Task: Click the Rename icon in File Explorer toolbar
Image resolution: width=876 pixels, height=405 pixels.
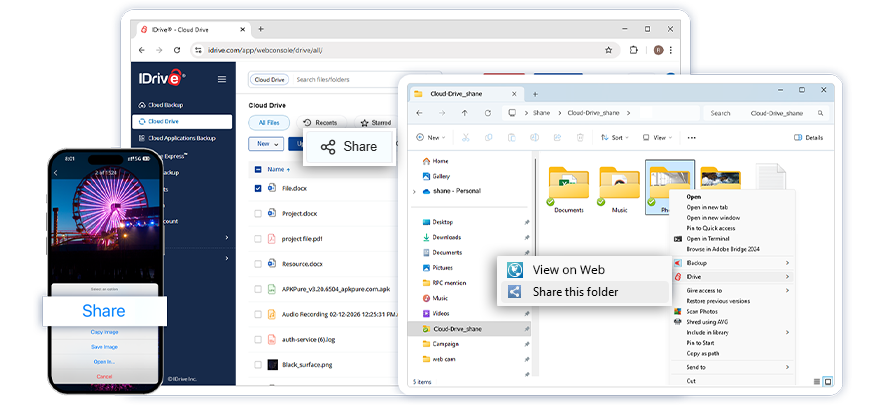Action: tap(534, 137)
